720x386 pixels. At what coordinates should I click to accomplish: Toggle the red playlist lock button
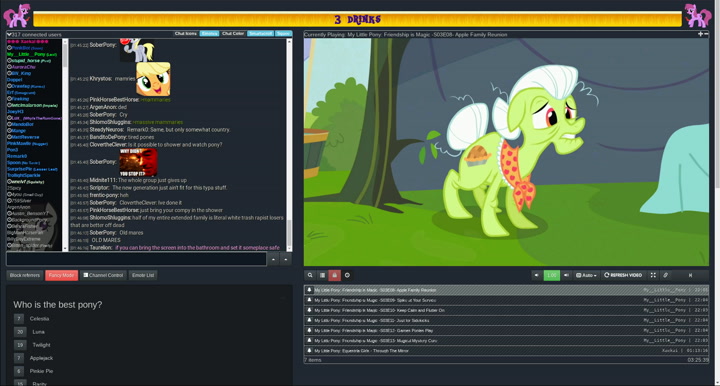[x=334, y=275]
